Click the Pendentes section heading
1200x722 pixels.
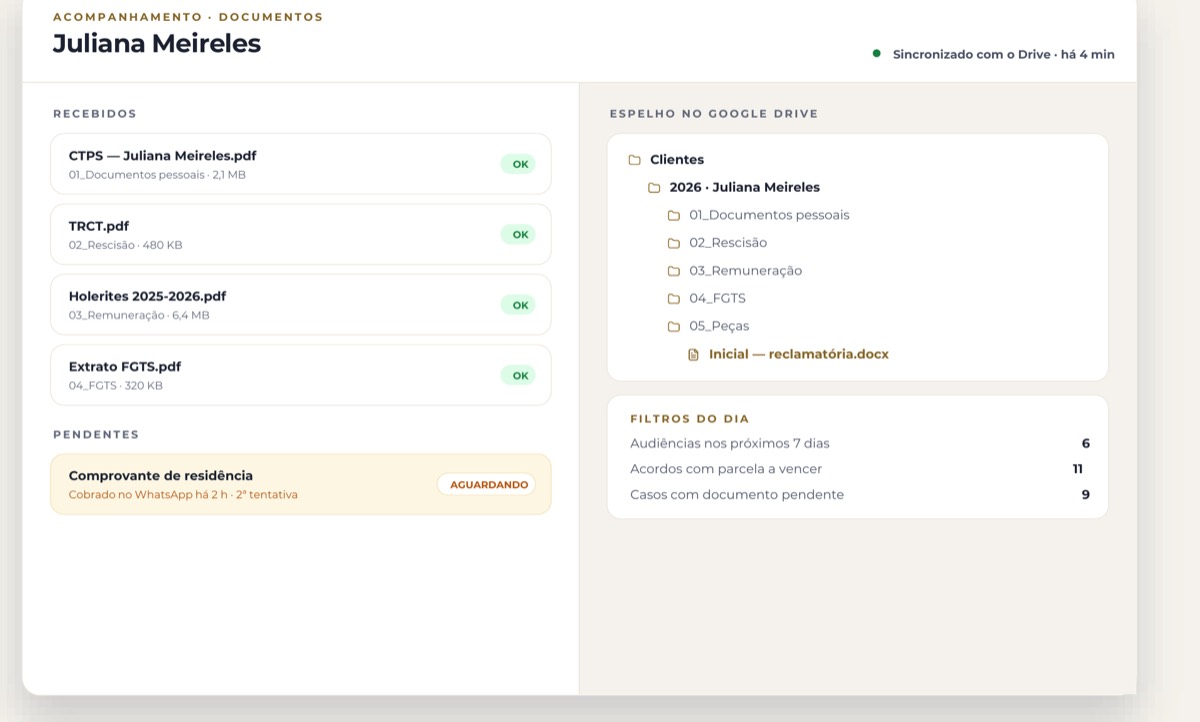click(x=96, y=435)
